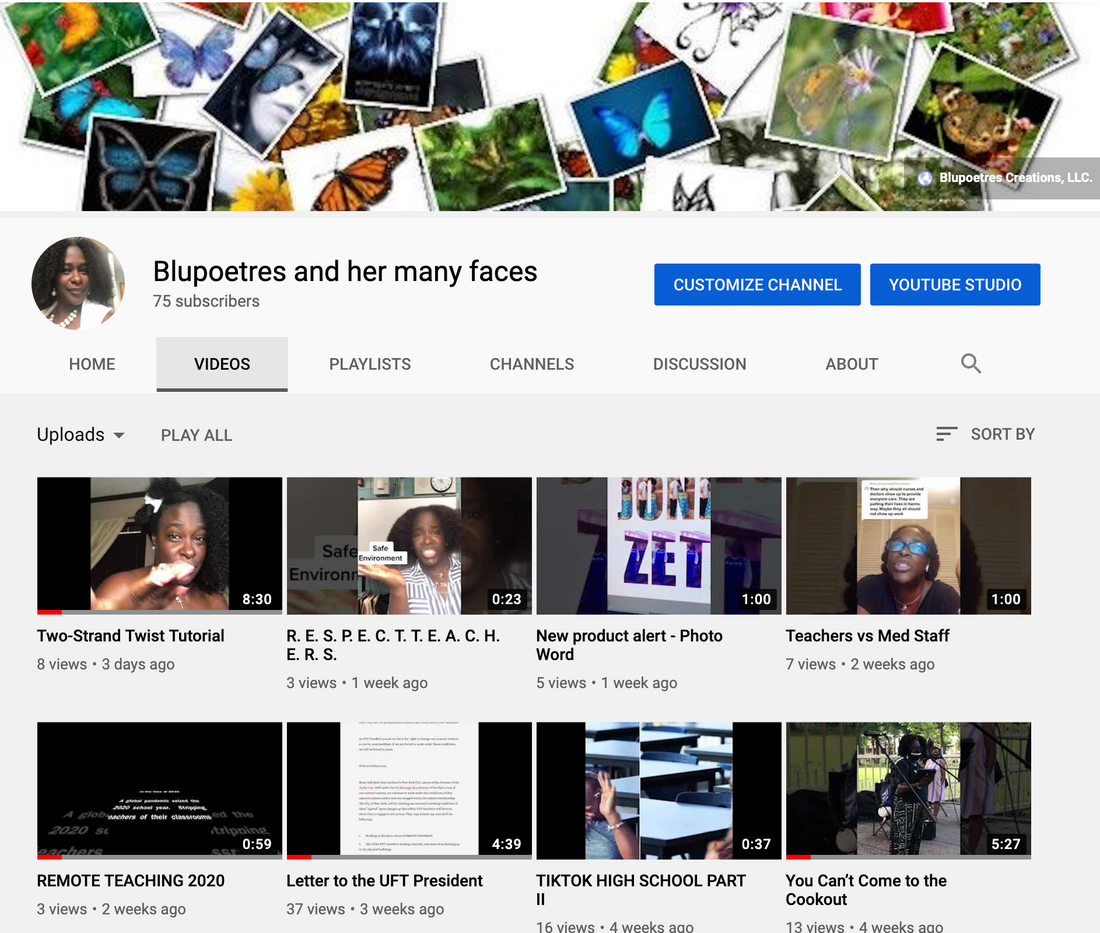Click You Can't Come to the Cookout thumbnail
Screen dimensions: 1100x933
tap(908, 790)
